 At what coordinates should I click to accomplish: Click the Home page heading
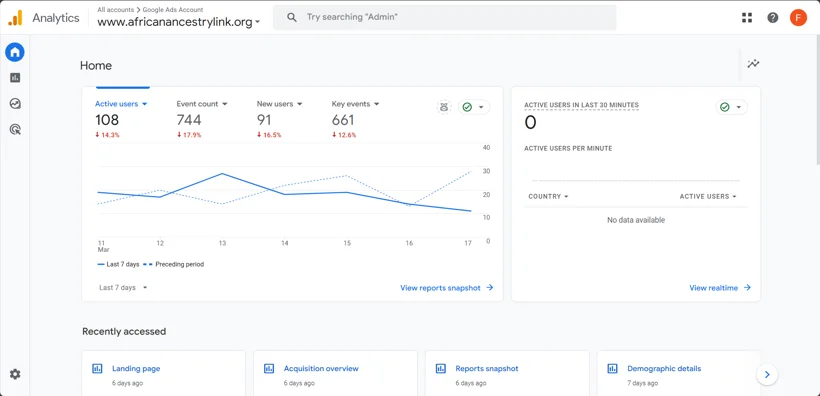click(x=96, y=65)
